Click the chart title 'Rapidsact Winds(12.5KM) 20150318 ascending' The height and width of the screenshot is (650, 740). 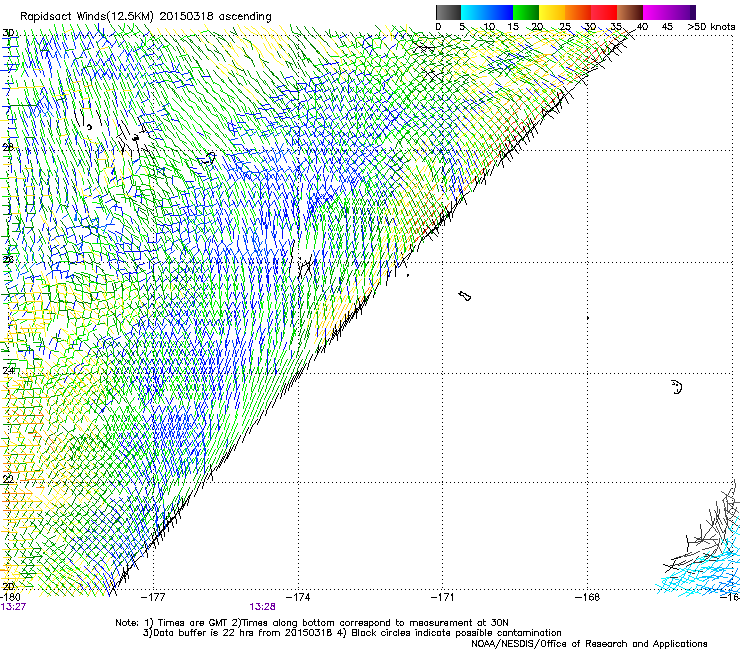146,17
